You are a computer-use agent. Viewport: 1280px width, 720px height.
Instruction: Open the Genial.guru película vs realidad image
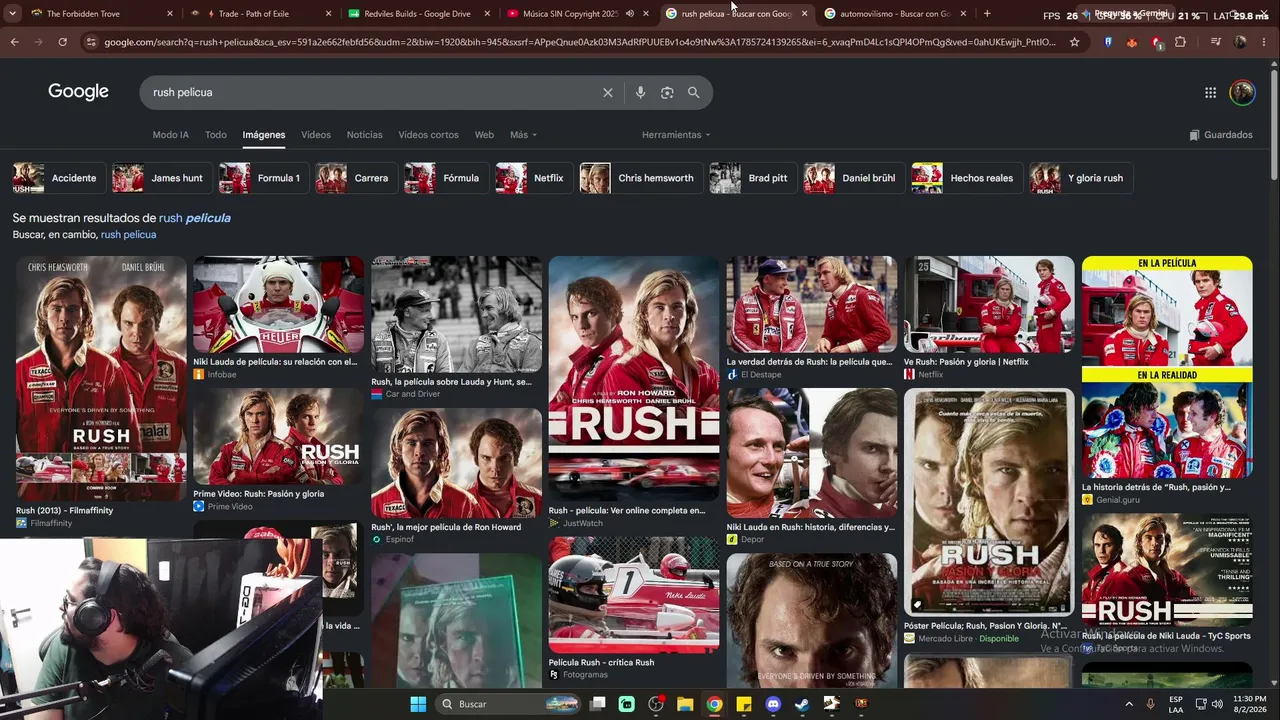(x=1167, y=367)
